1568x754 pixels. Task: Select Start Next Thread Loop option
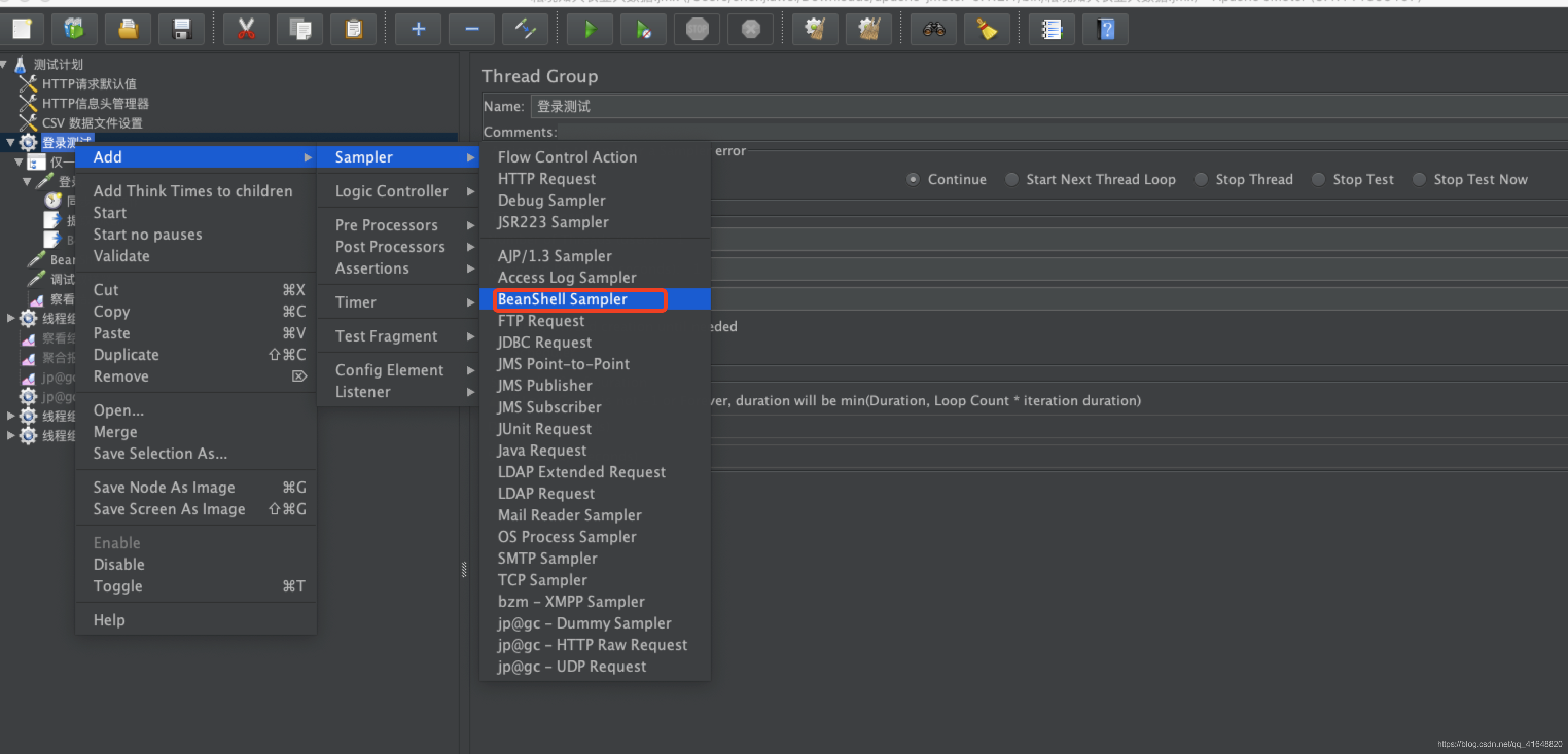click(1012, 179)
